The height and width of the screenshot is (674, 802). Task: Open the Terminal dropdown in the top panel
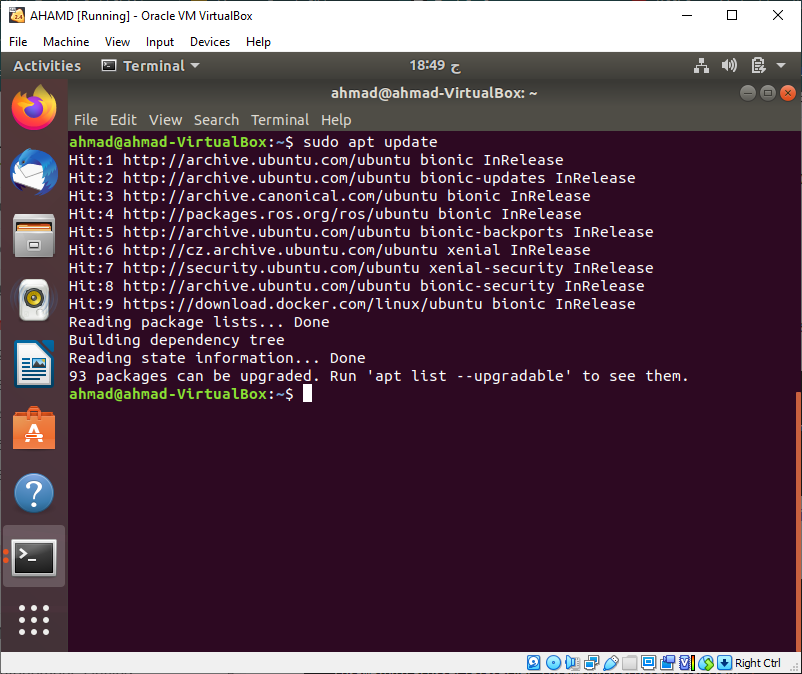[x=149, y=65]
